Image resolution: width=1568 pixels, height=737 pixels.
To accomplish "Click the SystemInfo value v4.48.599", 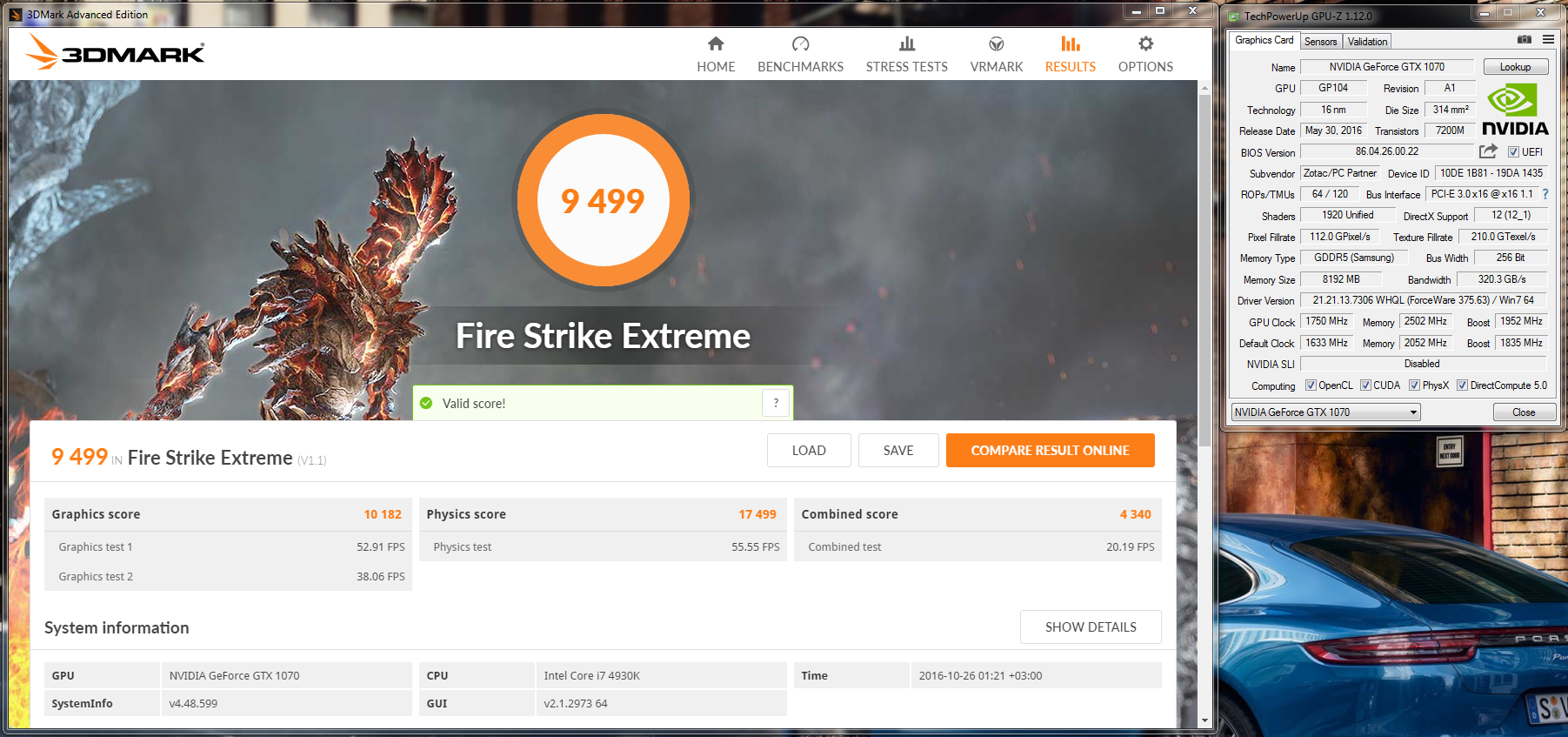I will pos(193,703).
